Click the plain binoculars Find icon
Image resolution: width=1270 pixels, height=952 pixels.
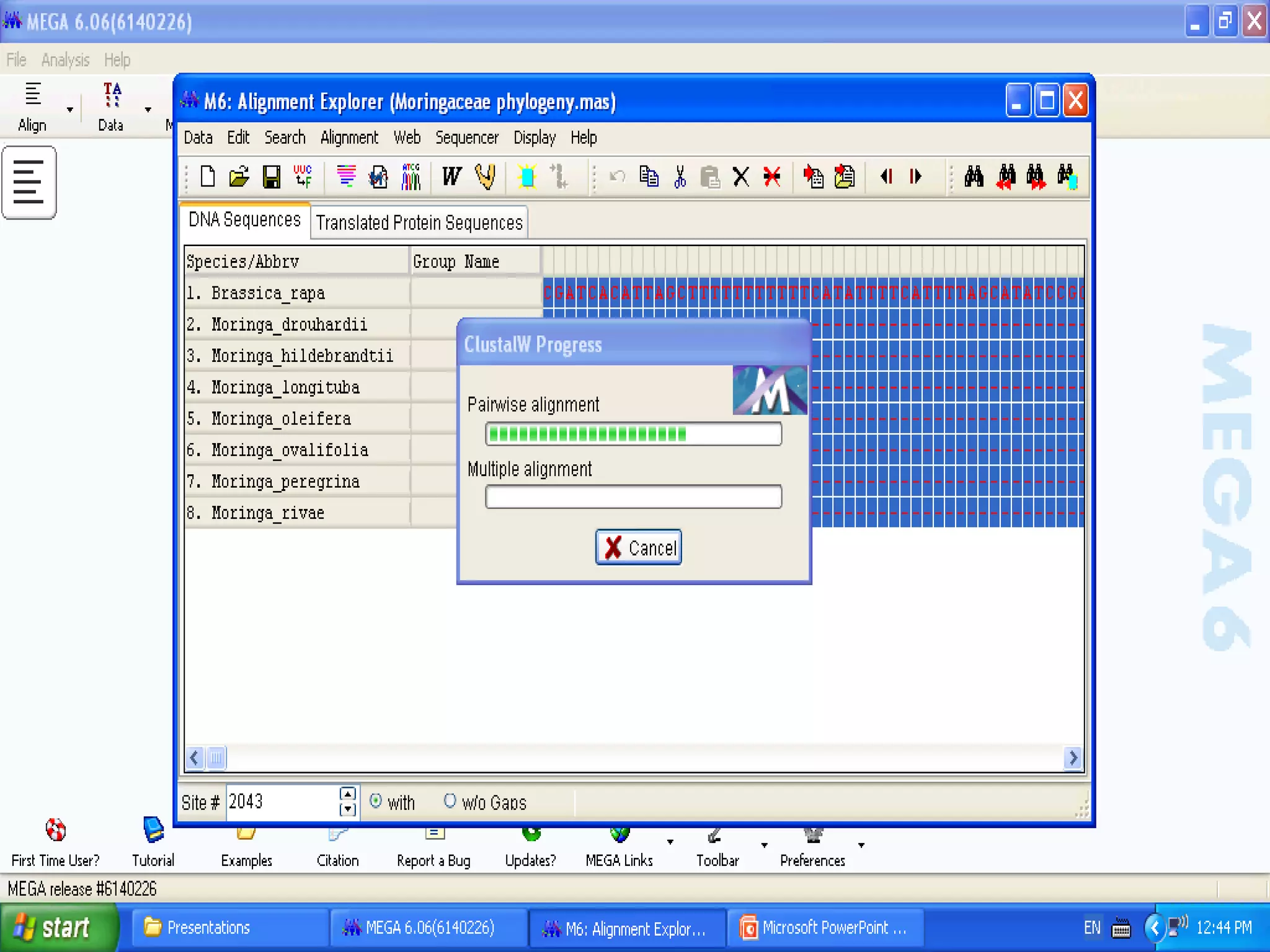tap(974, 177)
